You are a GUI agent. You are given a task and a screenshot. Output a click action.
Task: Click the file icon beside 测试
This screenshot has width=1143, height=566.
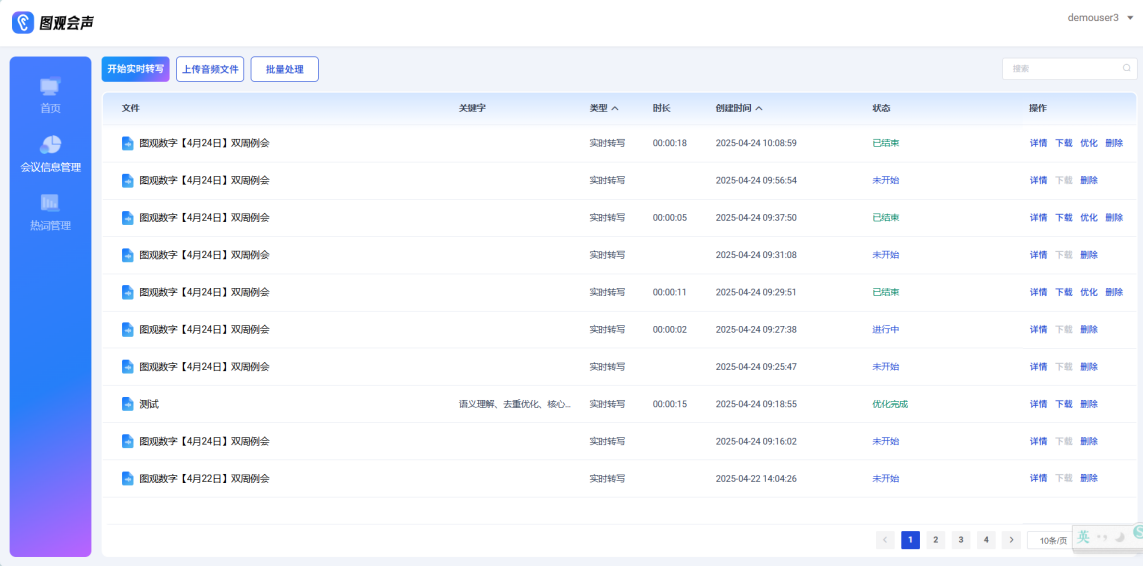pyautogui.click(x=127, y=404)
